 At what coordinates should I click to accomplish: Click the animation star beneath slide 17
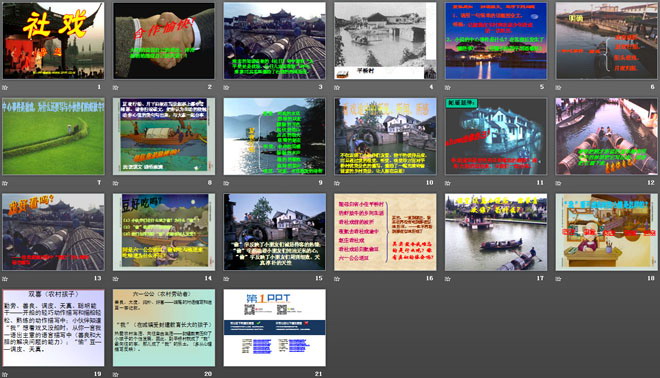(447, 279)
